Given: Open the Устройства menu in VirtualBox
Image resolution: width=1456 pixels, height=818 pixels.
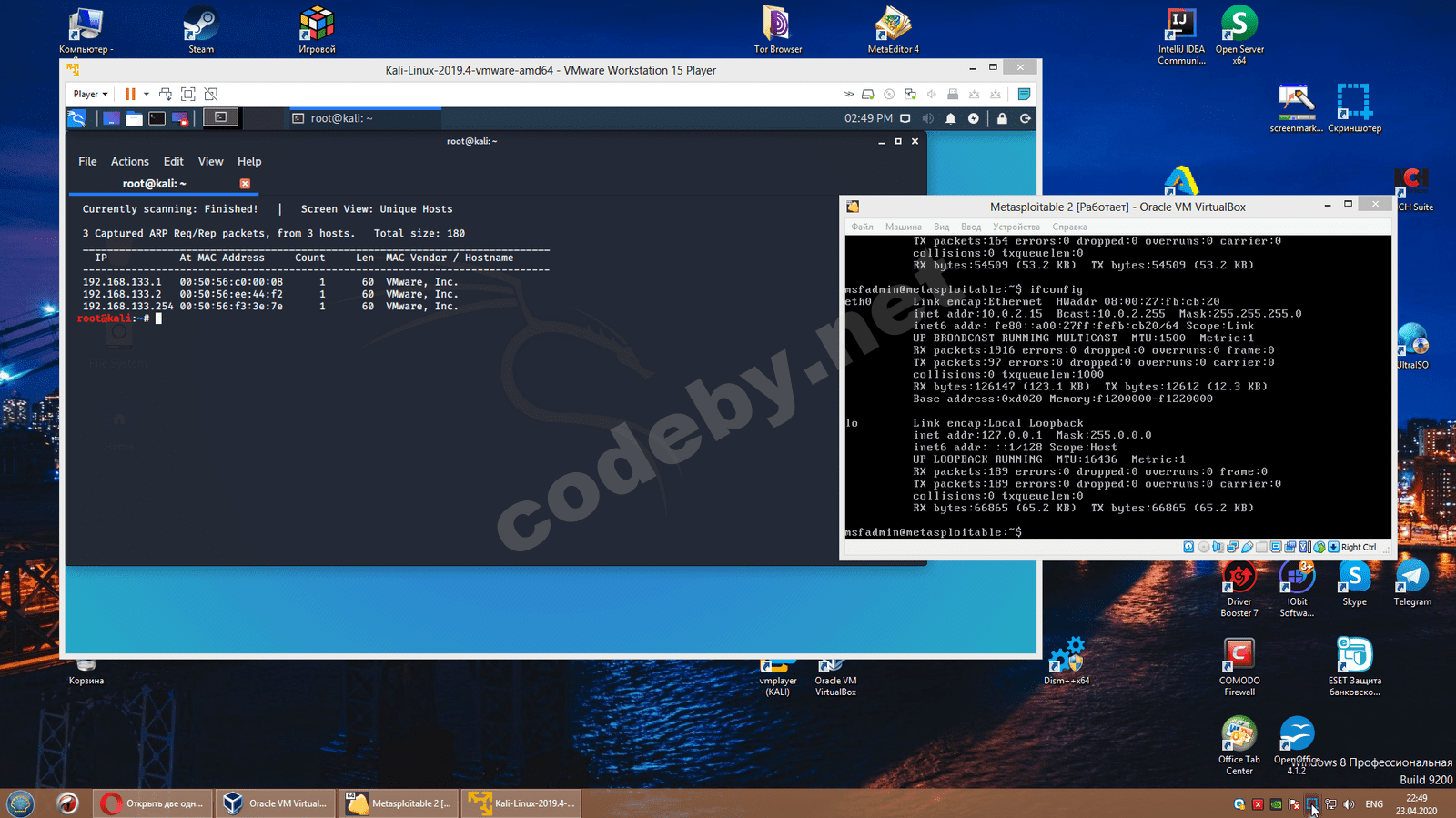Looking at the screenshot, I should [x=1016, y=227].
